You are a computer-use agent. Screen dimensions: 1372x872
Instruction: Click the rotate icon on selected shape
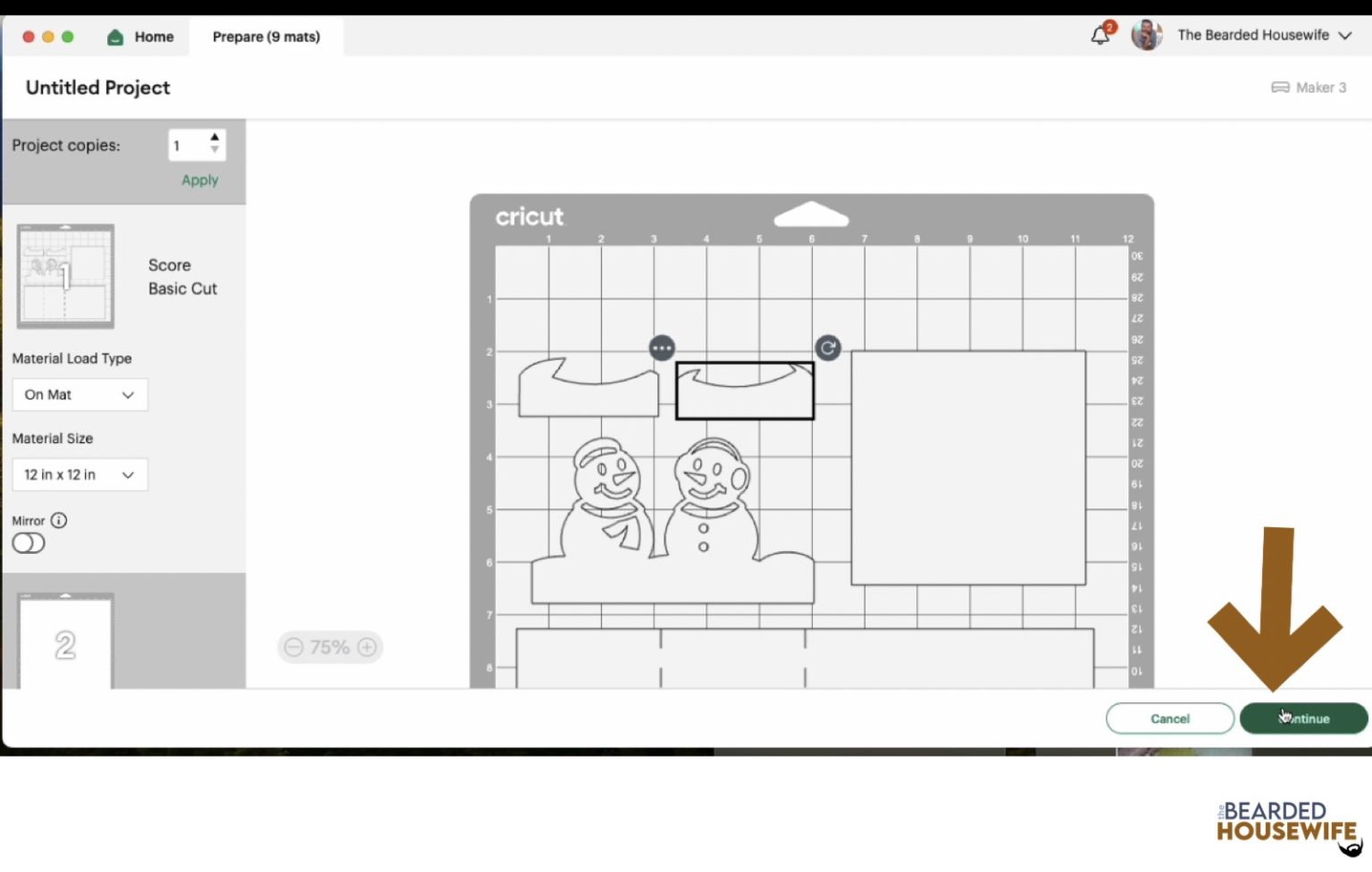828,348
